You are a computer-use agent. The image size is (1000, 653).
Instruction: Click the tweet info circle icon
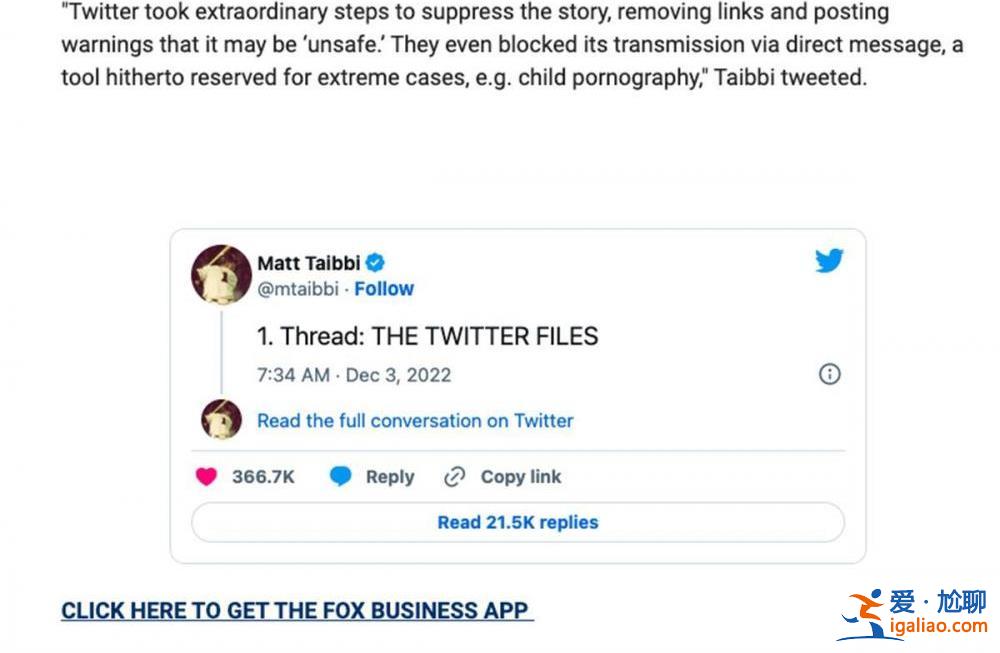pos(829,374)
